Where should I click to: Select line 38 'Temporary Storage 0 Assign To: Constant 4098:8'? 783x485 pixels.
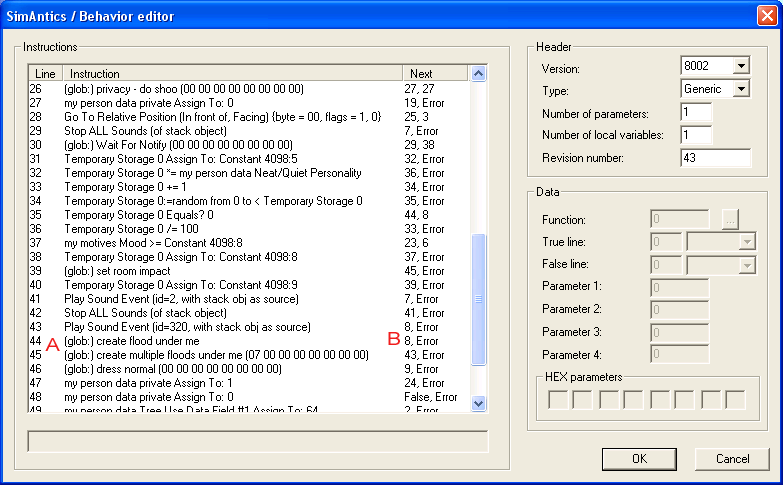coord(249,257)
